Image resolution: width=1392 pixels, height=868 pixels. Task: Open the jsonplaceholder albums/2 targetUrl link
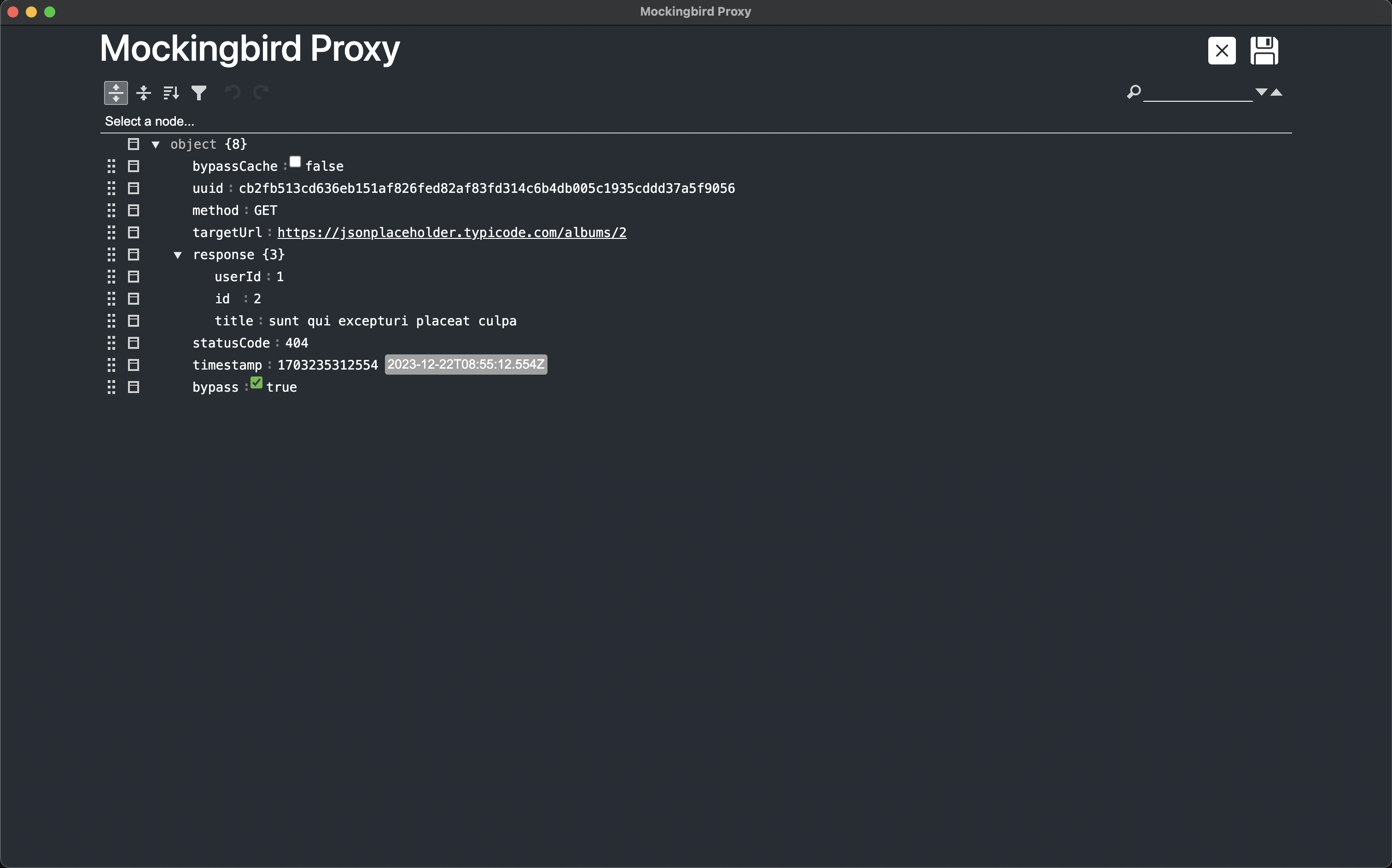451,232
